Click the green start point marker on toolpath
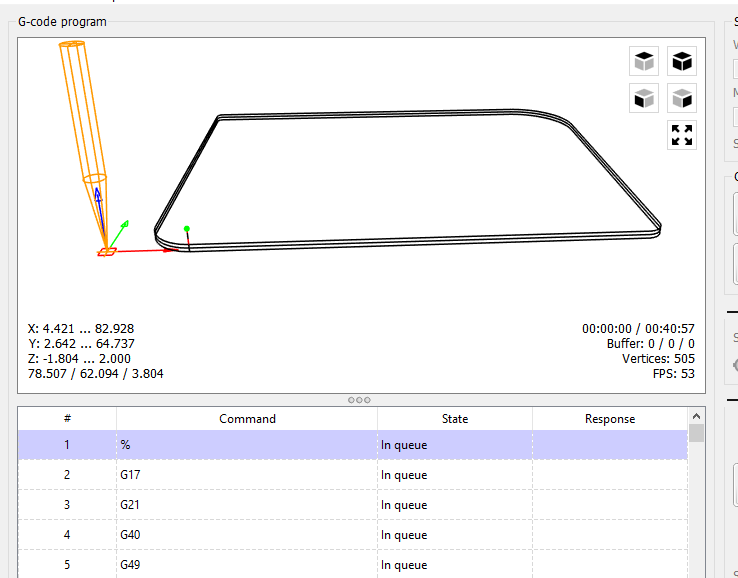Screen dimensions: 738x578 tap(187, 229)
